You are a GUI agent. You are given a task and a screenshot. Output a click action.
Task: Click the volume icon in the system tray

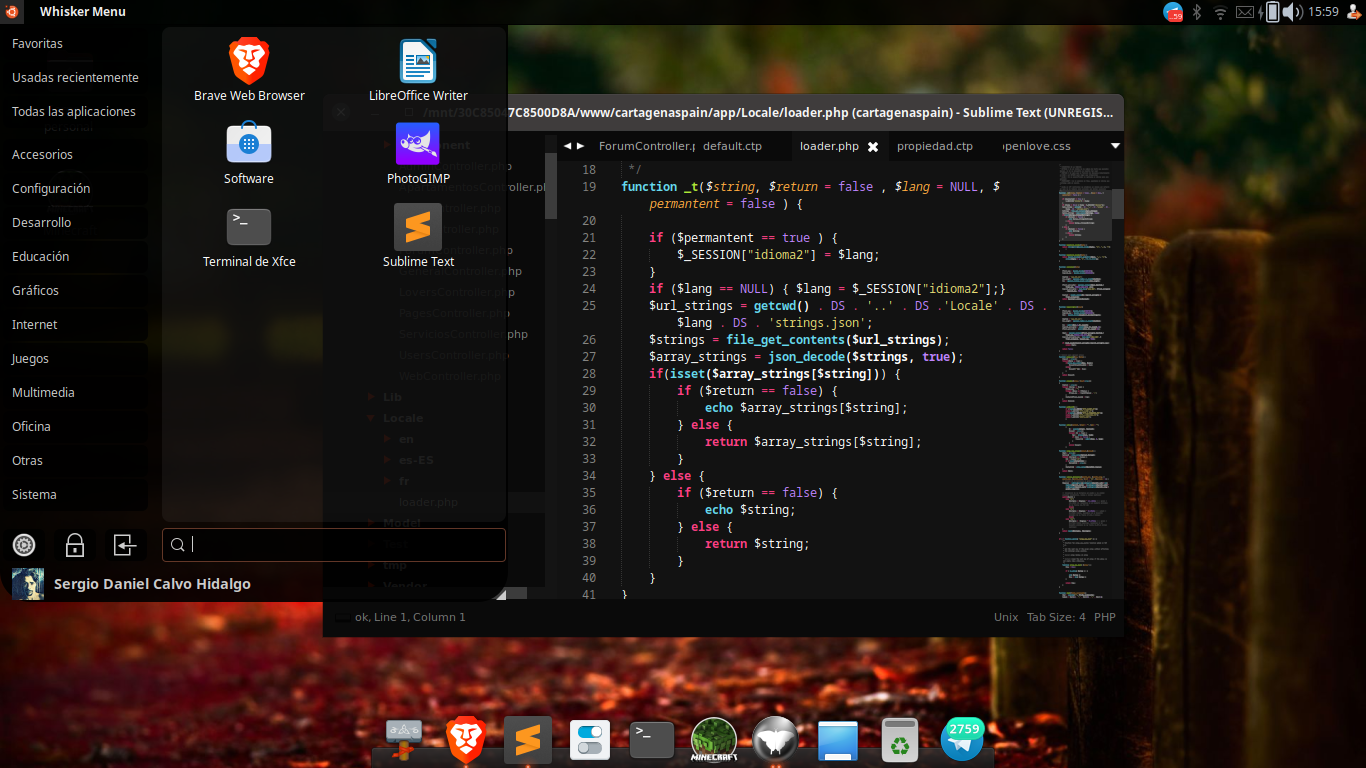[x=1293, y=12]
